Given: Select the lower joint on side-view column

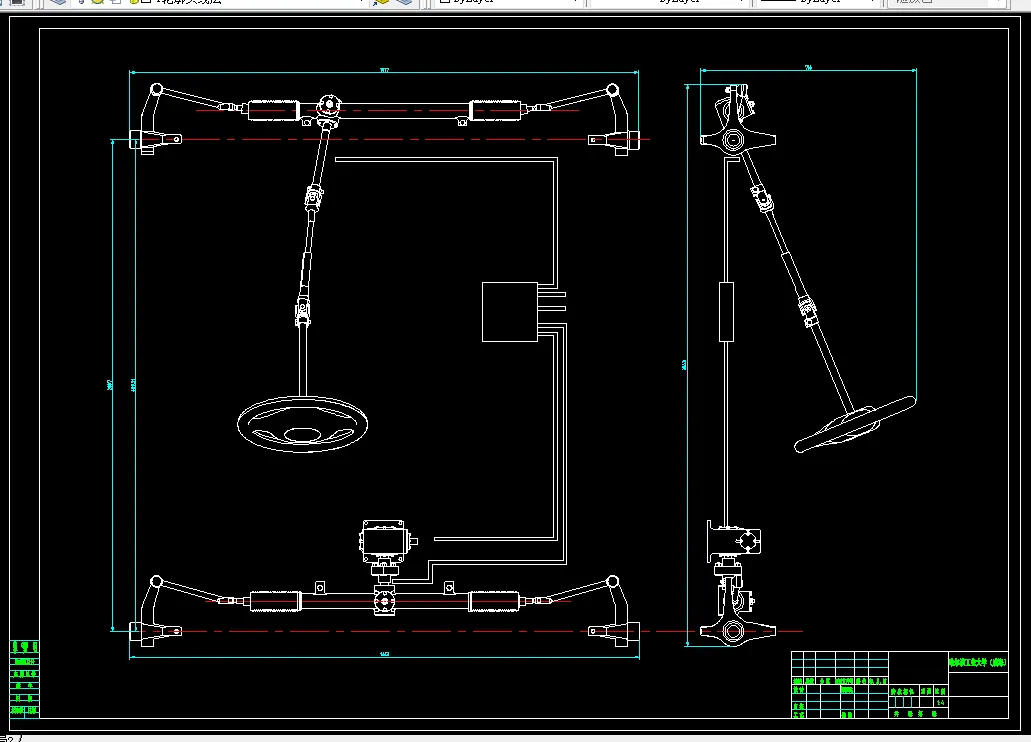Looking at the screenshot, I should tap(808, 311).
